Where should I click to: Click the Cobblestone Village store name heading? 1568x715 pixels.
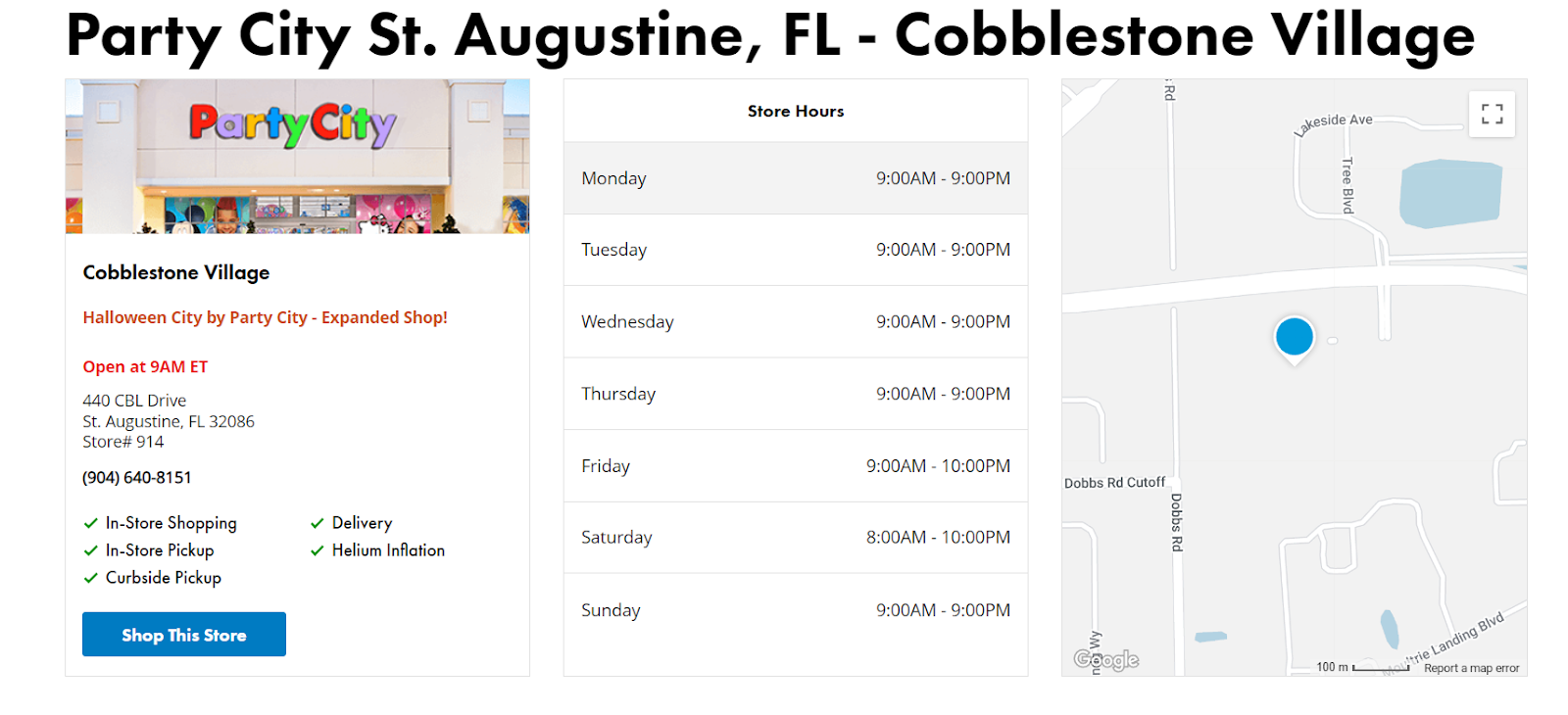coord(176,272)
